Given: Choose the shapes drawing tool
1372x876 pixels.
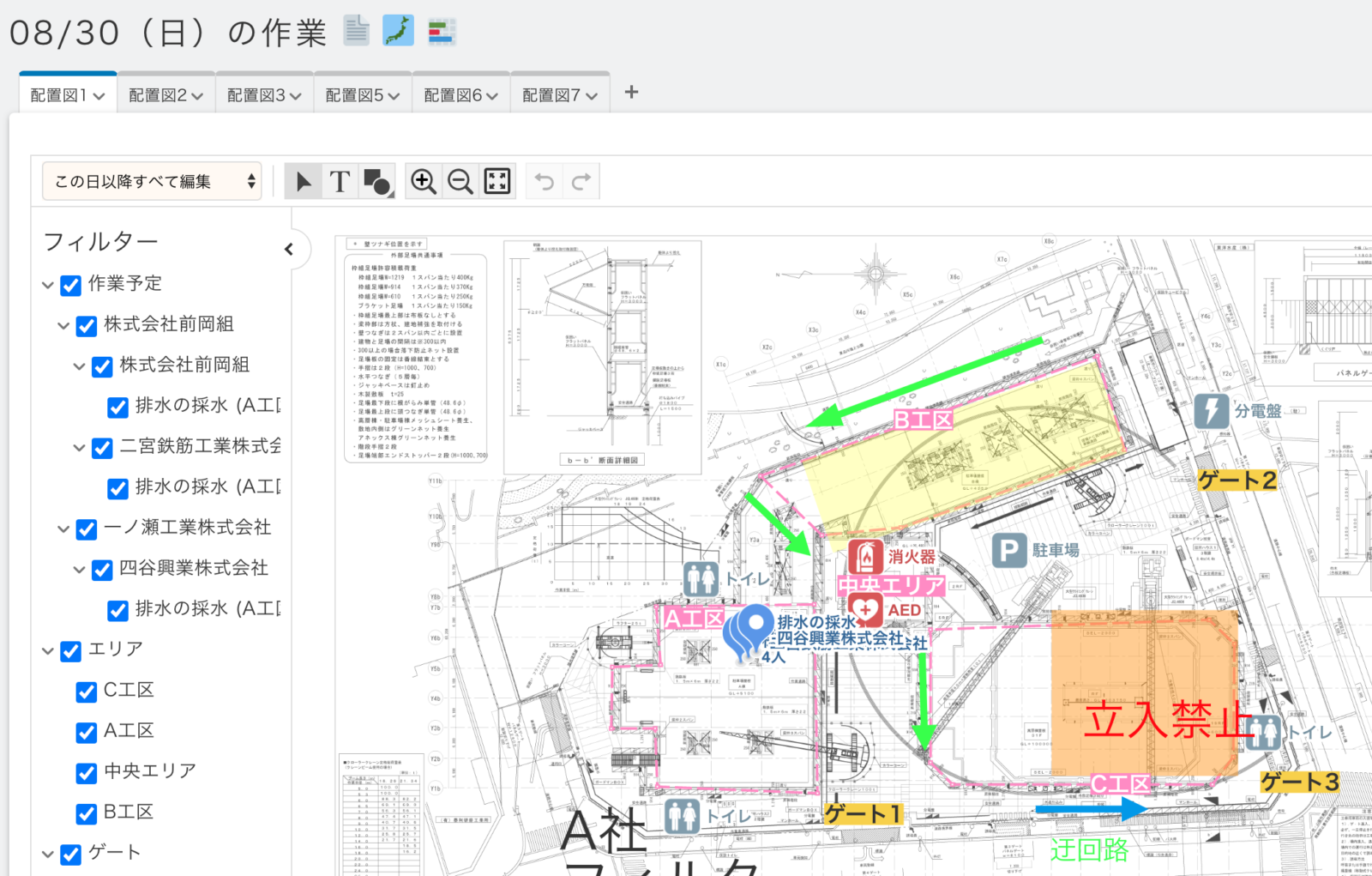Looking at the screenshot, I should [x=376, y=182].
